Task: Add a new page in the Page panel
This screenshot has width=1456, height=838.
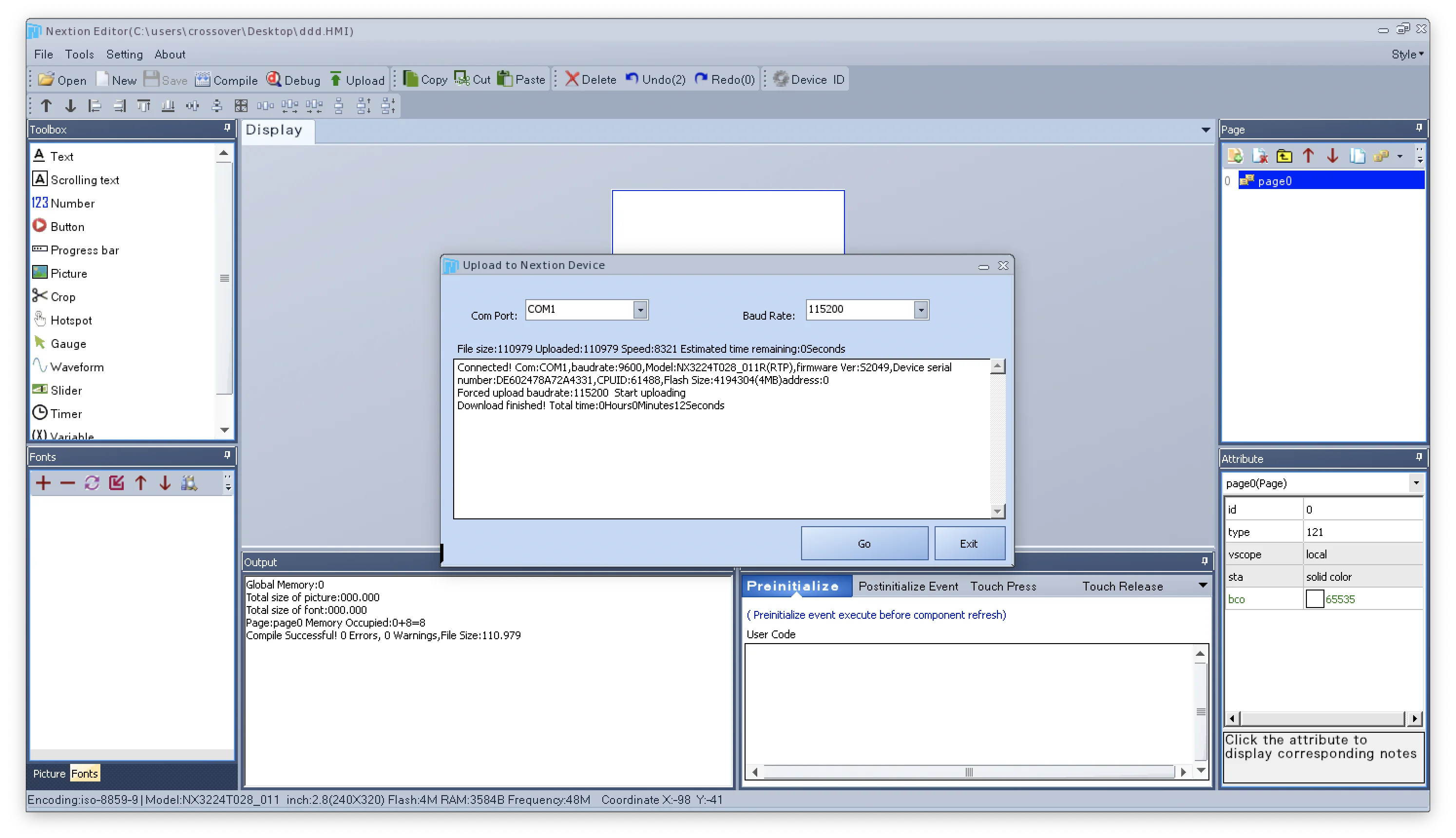Action: 1235,155
